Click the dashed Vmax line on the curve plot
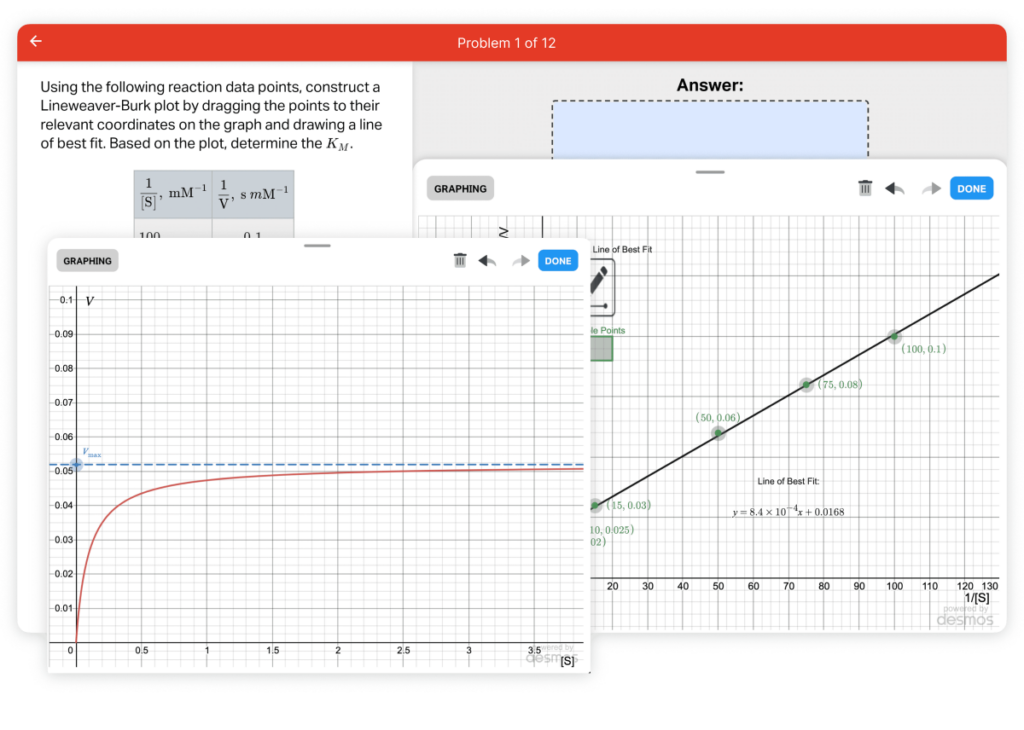 [x=300, y=464]
